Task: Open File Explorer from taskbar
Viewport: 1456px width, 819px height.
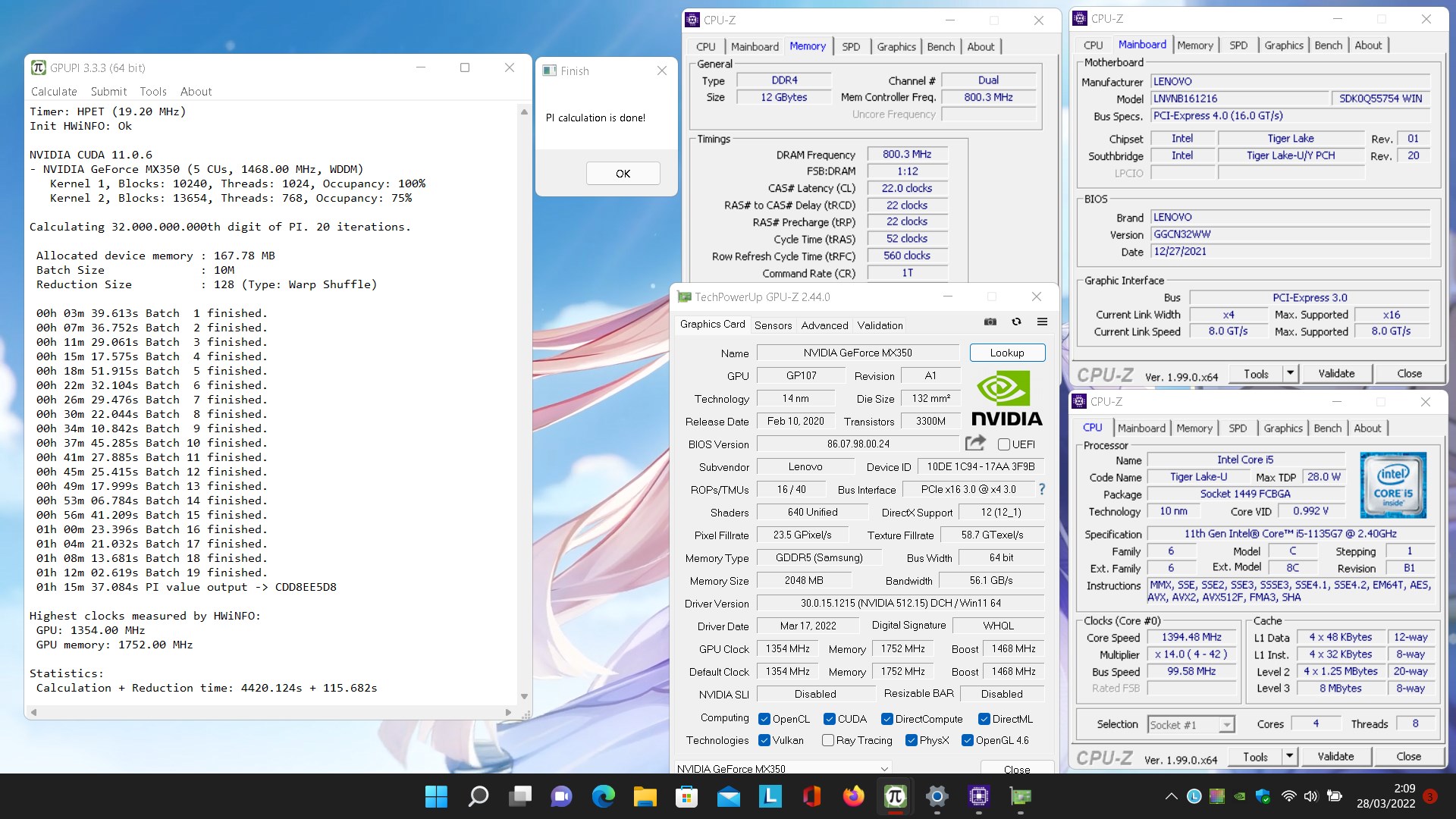Action: (645, 796)
